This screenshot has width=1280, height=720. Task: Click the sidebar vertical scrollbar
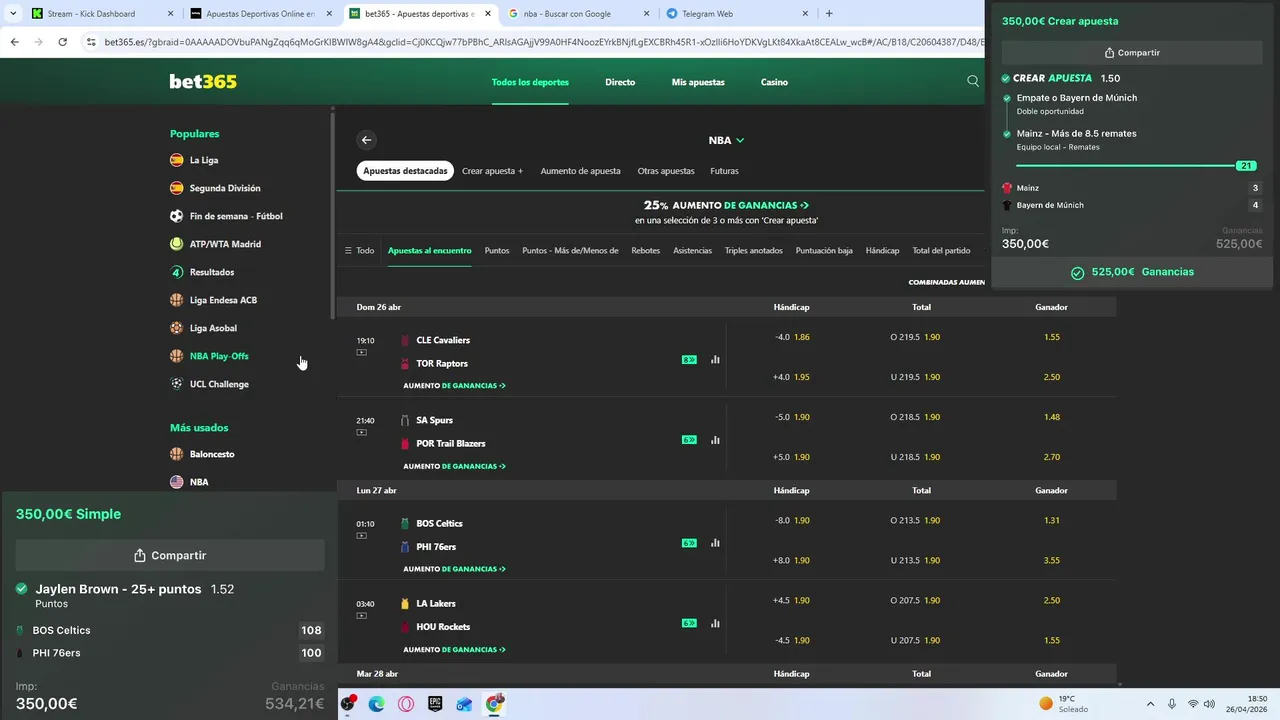click(333, 215)
